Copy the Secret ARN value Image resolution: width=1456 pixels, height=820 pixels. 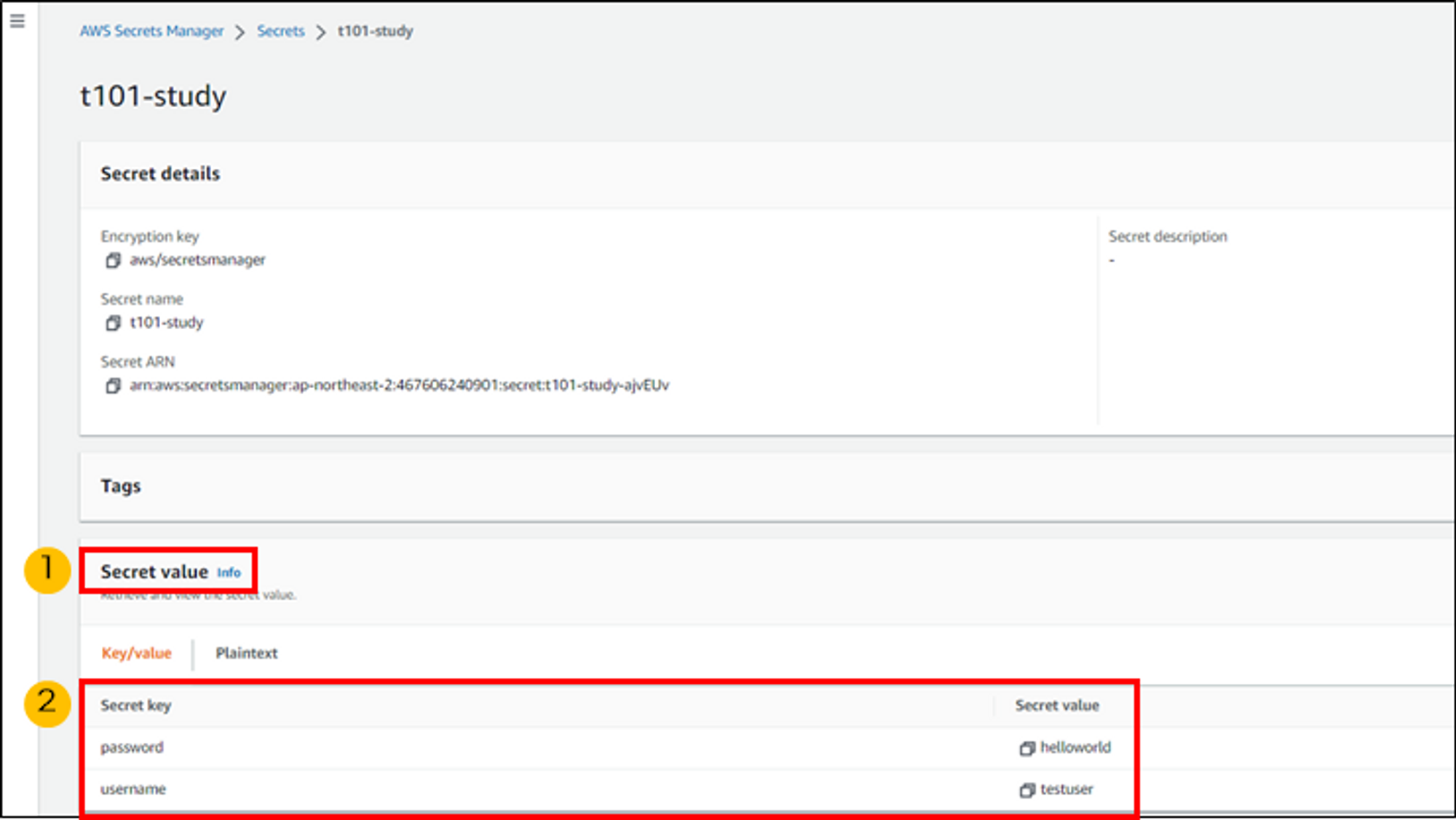[x=113, y=386]
